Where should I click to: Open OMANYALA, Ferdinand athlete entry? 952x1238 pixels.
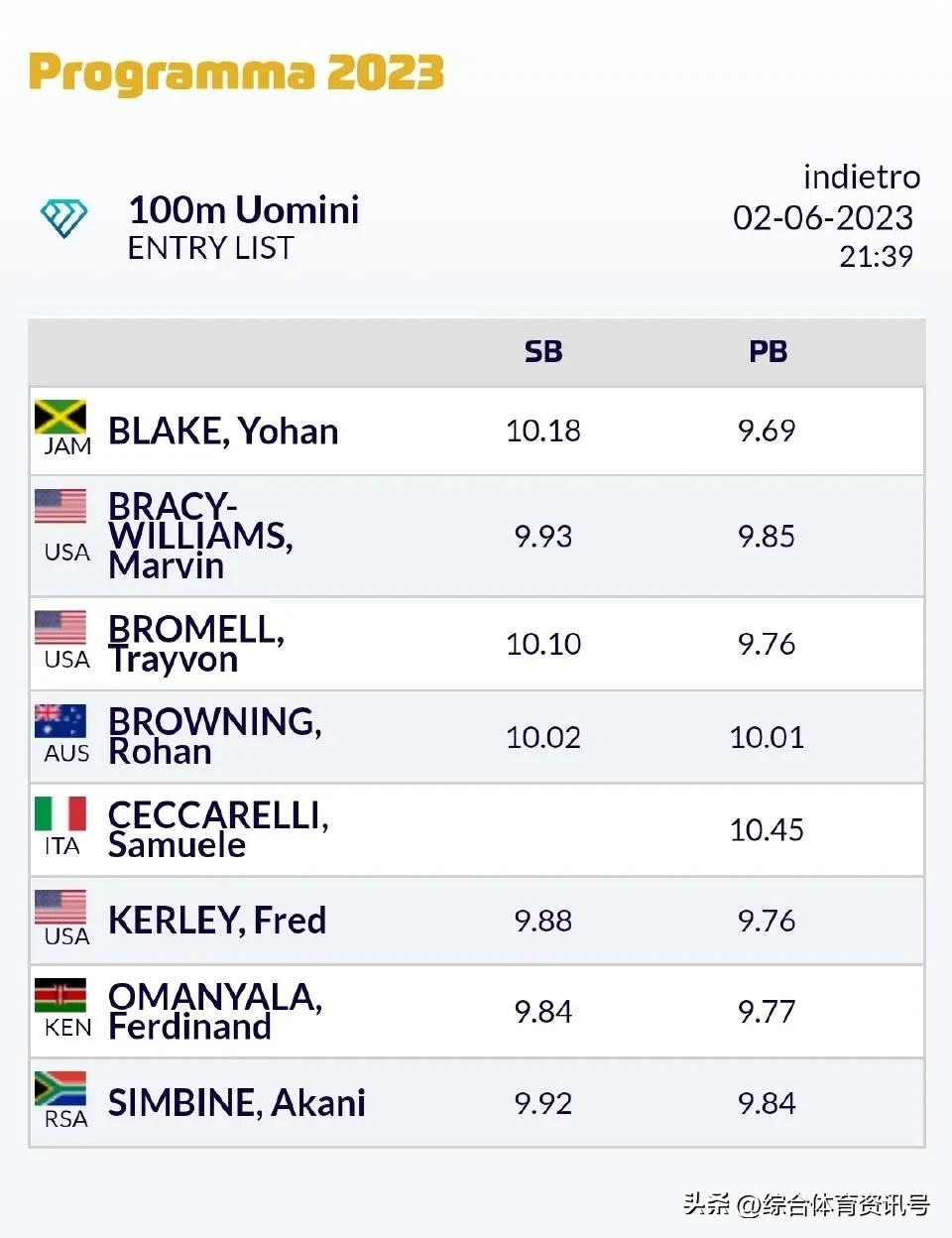click(x=214, y=1011)
